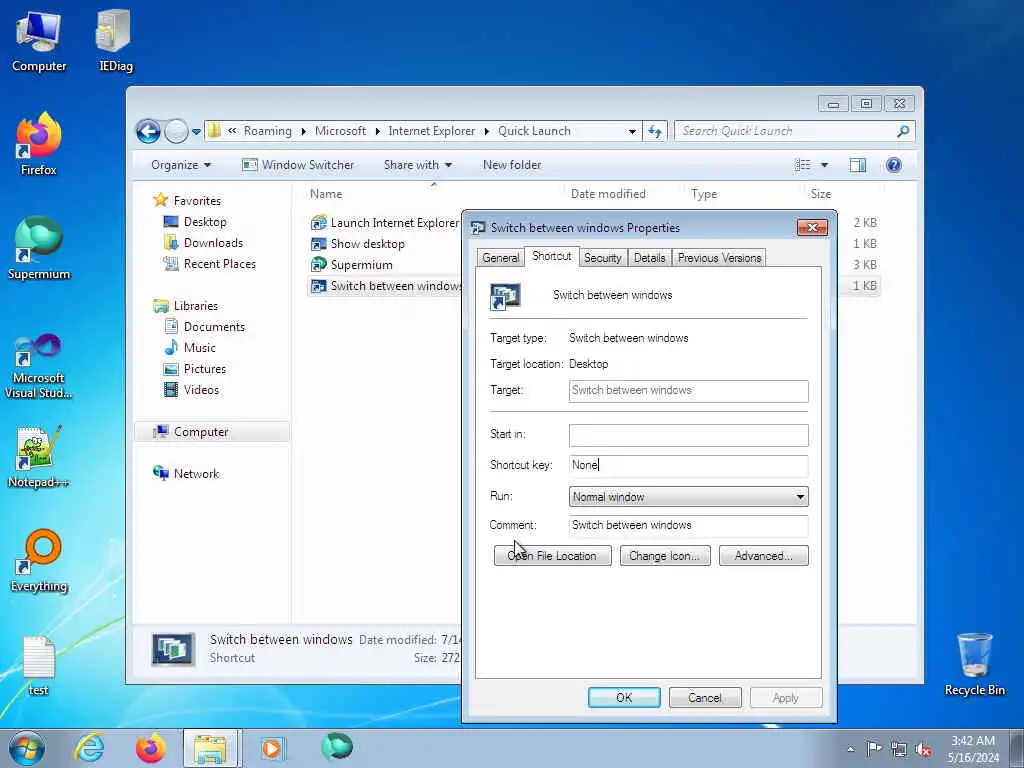Open the Windows Start button
Screen dimensions: 1024x768
click(27, 748)
